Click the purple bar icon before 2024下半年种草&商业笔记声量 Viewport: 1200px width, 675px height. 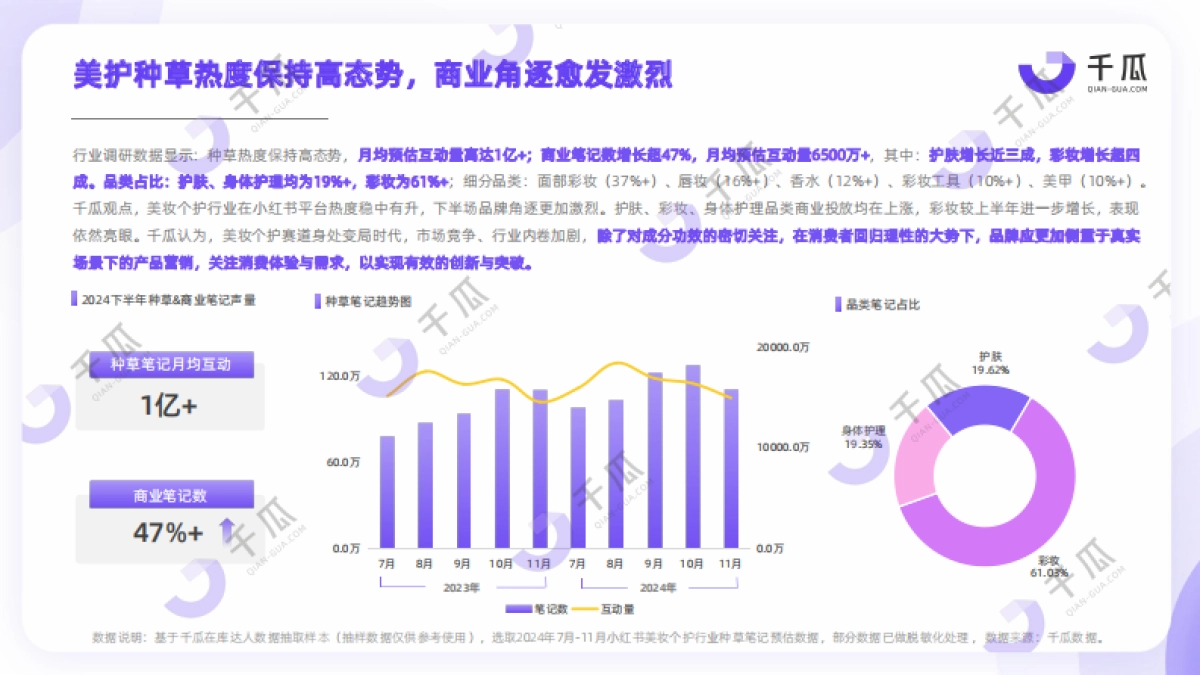pyautogui.click(x=73, y=296)
